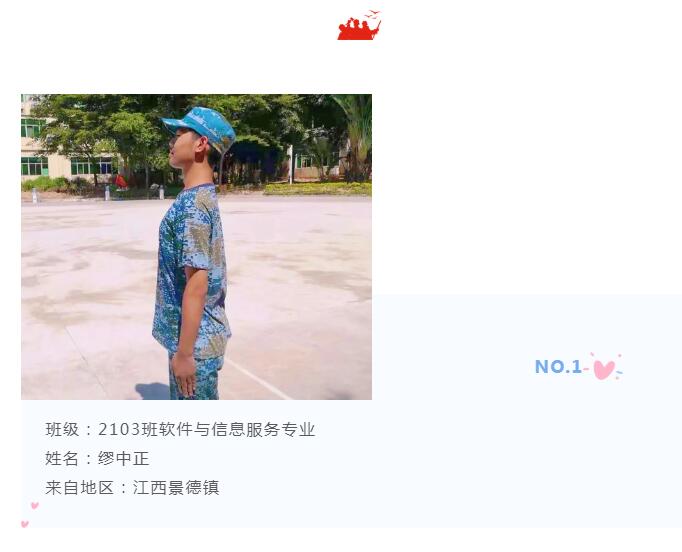The height and width of the screenshot is (552, 682).
Task: Click the location text 江西景德镇
Action: (x=176, y=488)
